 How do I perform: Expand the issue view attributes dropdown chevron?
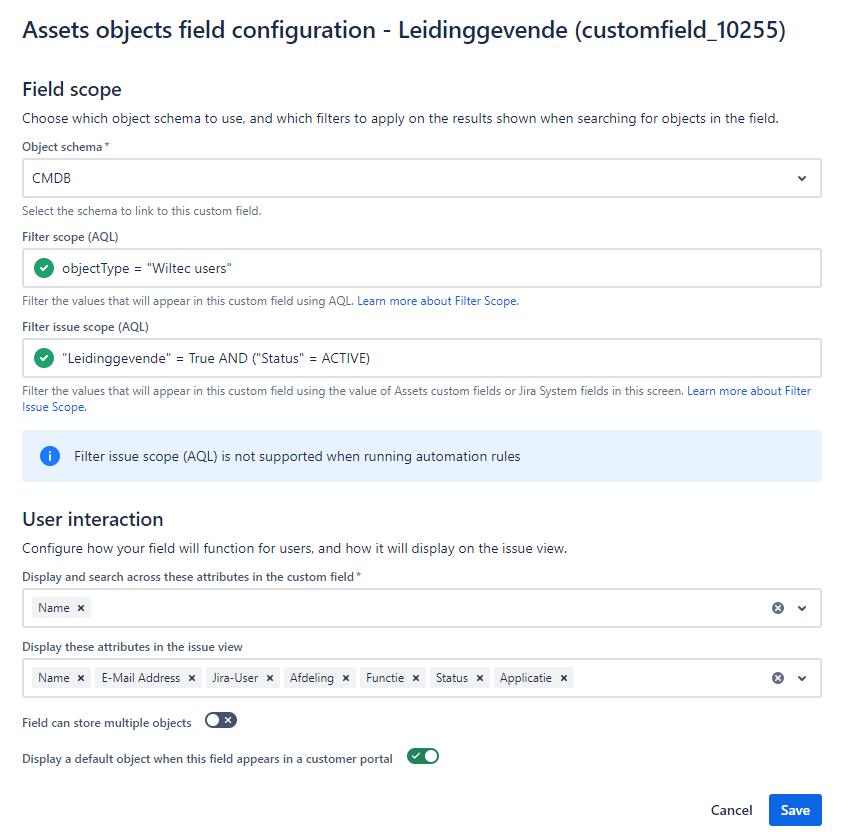tap(802, 678)
